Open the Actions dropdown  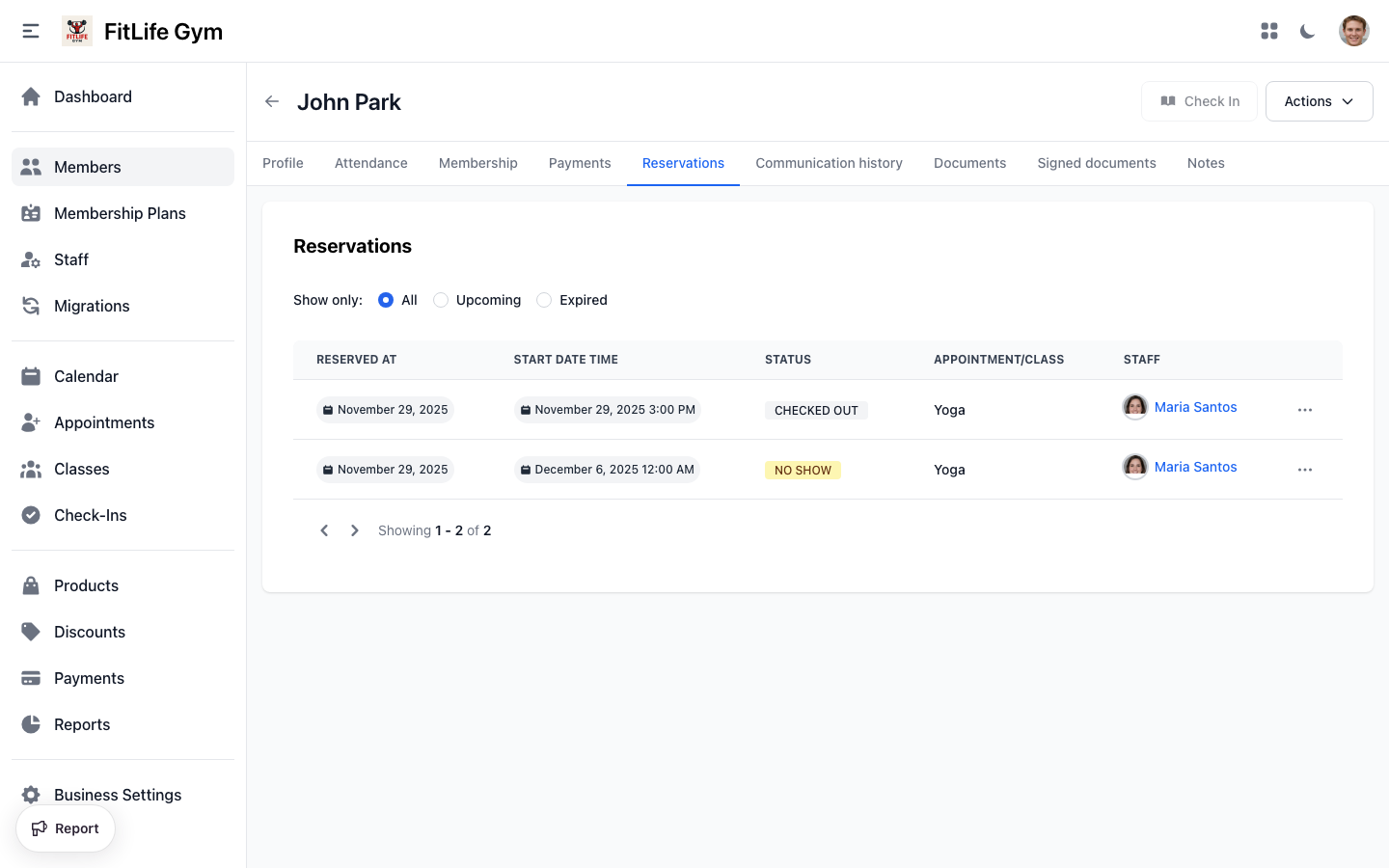[1319, 100]
